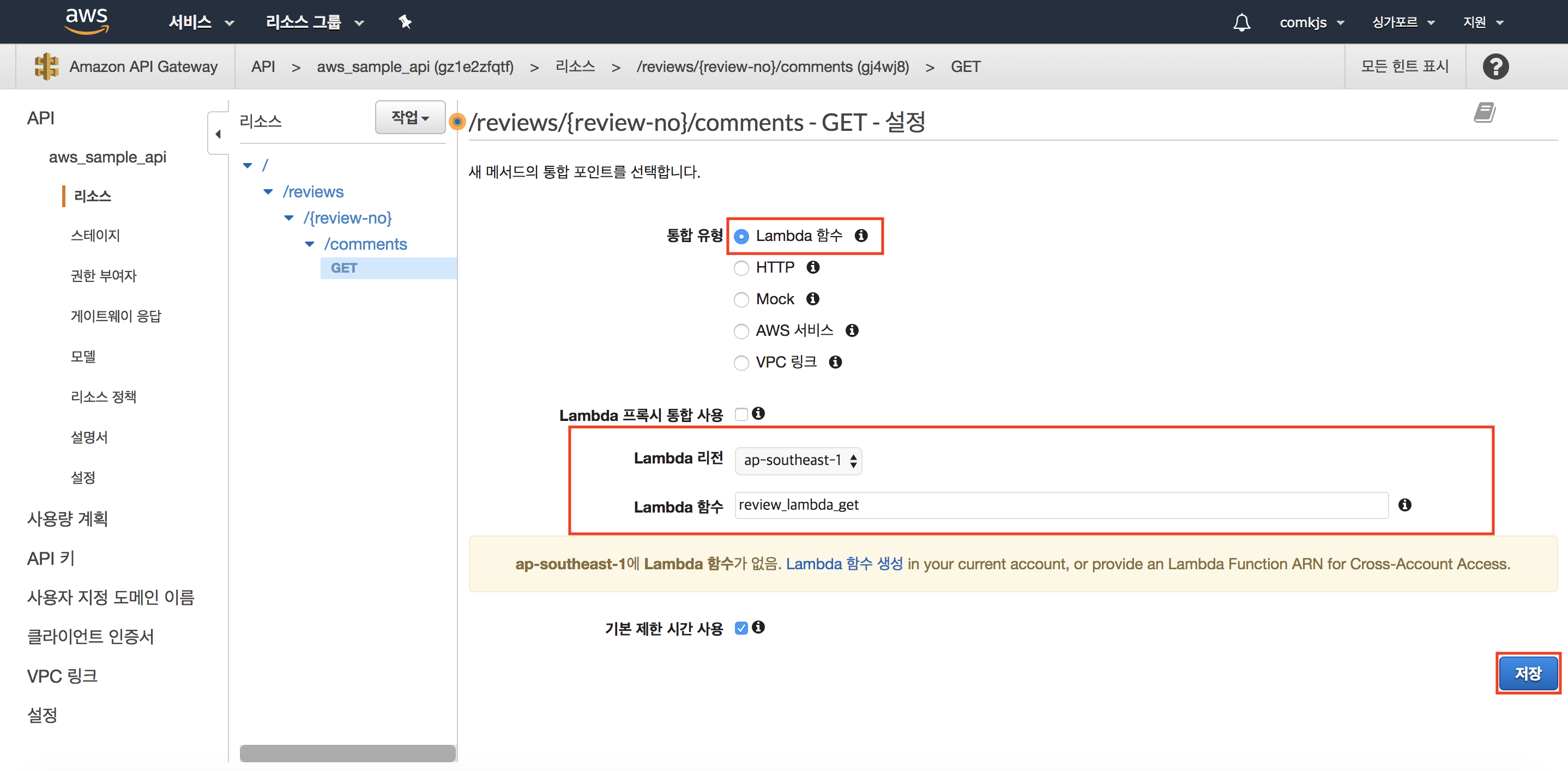
Task: Open the Lambda 리전 ap-southeast-1 dropdown
Action: pos(798,461)
